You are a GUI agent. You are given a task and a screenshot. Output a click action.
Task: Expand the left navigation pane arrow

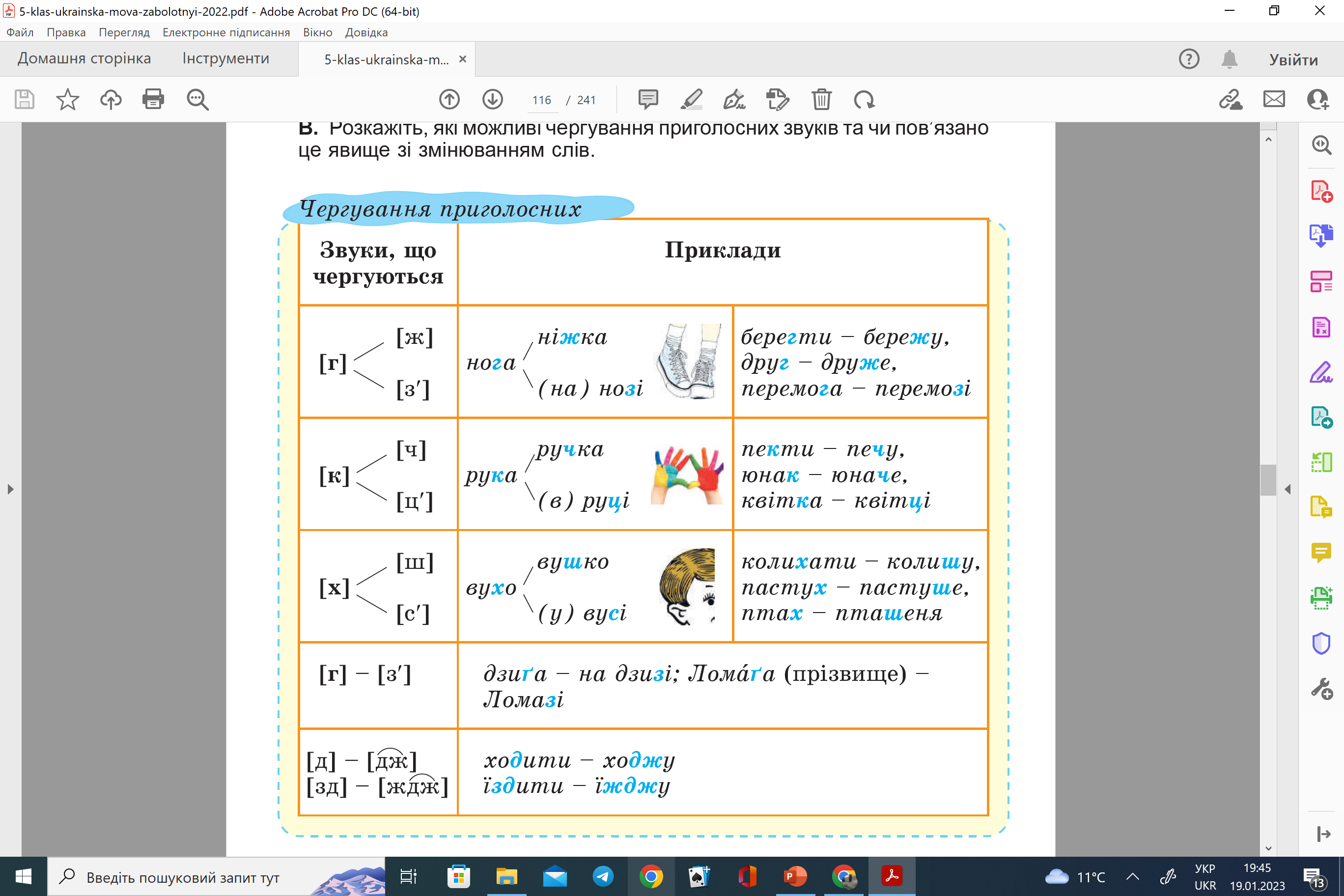click(10, 489)
